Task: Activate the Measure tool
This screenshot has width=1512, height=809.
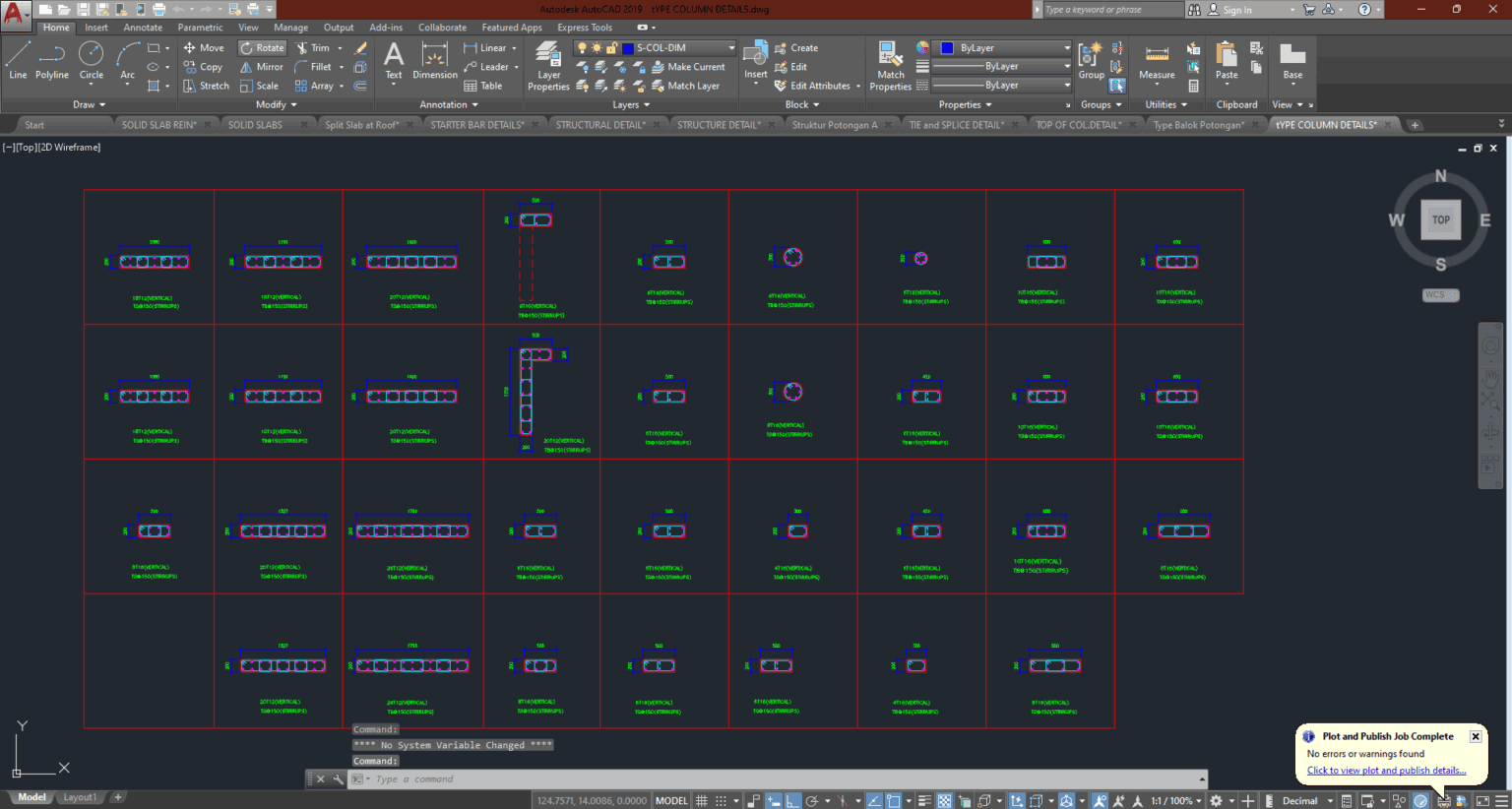Action: pos(1156,61)
